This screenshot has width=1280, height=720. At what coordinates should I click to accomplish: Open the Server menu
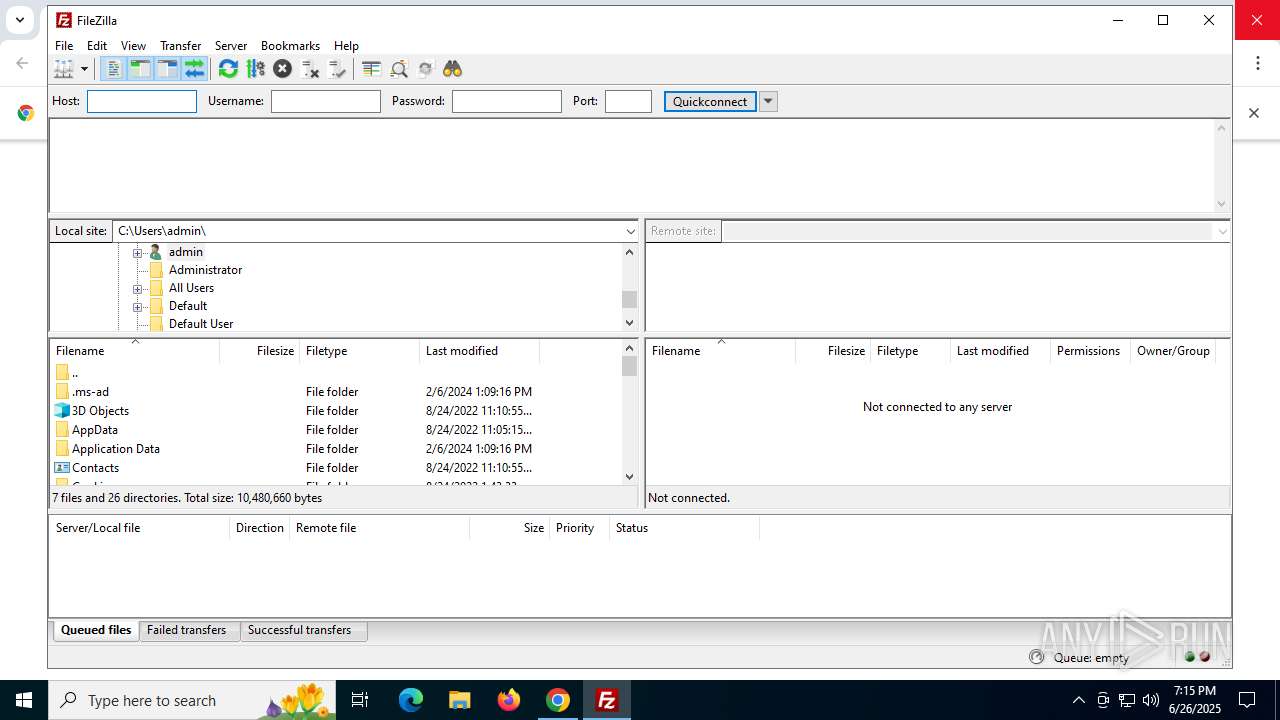coord(231,46)
